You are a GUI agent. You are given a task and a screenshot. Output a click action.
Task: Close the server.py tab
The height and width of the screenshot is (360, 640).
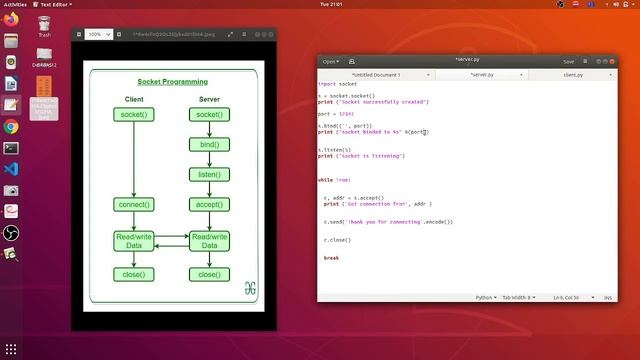coord(521,75)
